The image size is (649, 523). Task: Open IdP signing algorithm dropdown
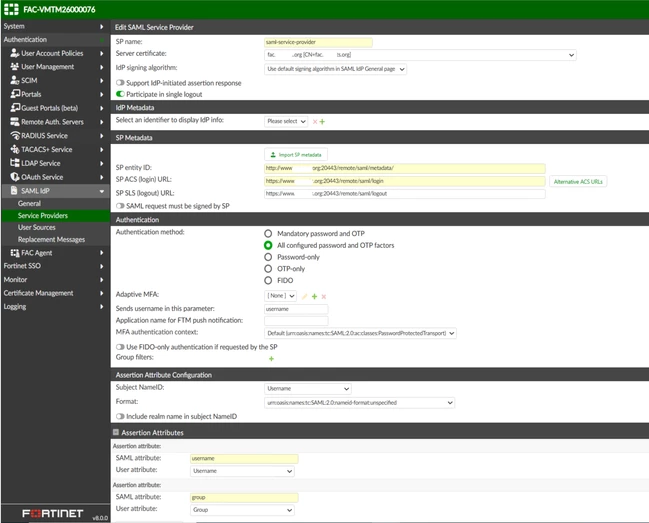[335, 69]
